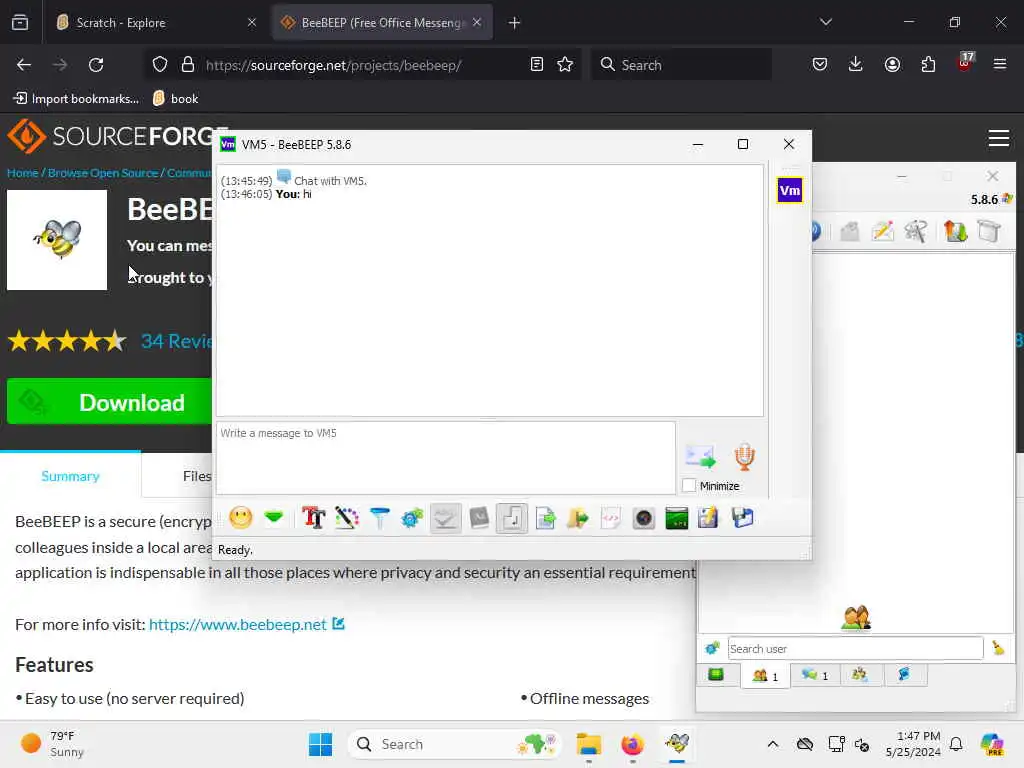The width and height of the screenshot is (1024, 768).
Task: Click the Browse Open Source breadcrumb link
Action: click(x=103, y=173)
